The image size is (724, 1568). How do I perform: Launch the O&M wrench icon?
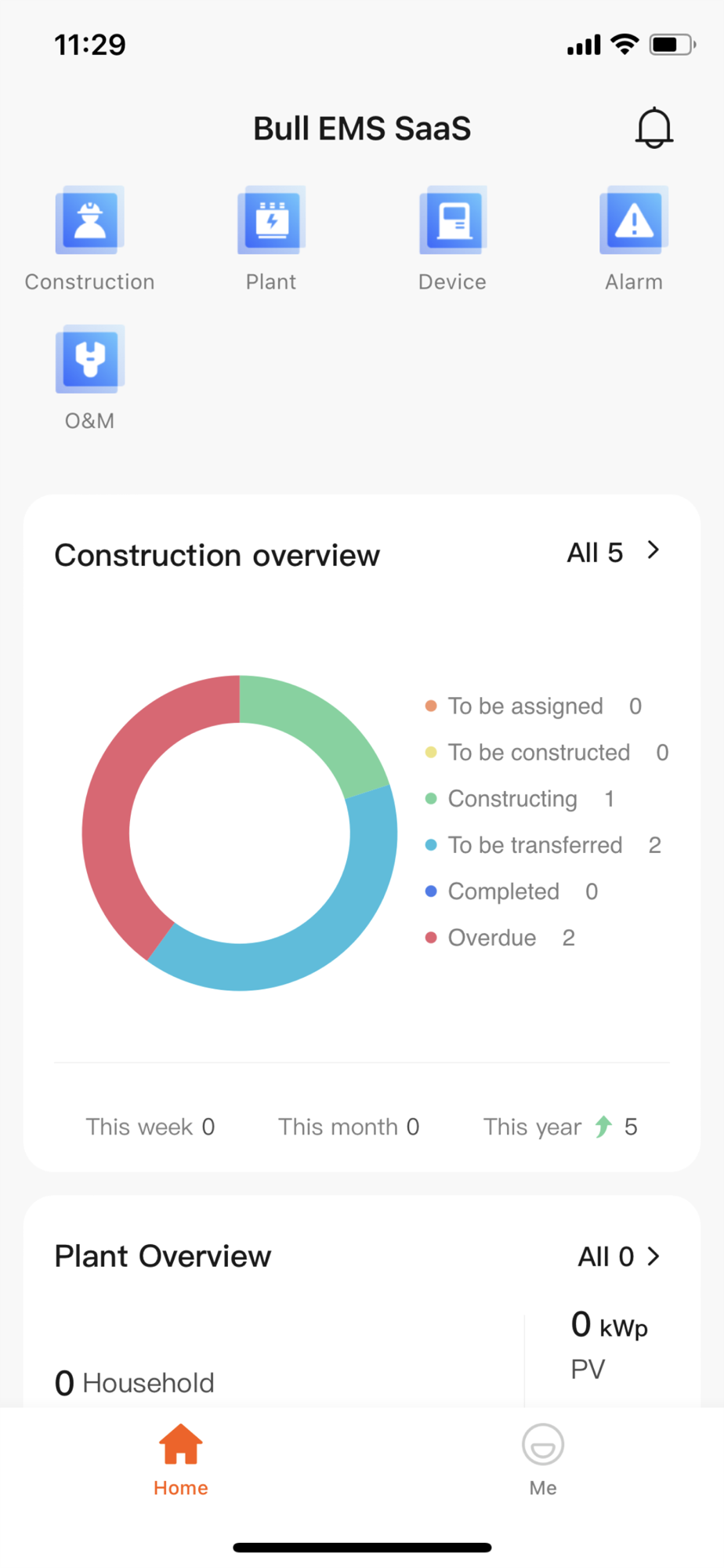(x=90, y=359)
